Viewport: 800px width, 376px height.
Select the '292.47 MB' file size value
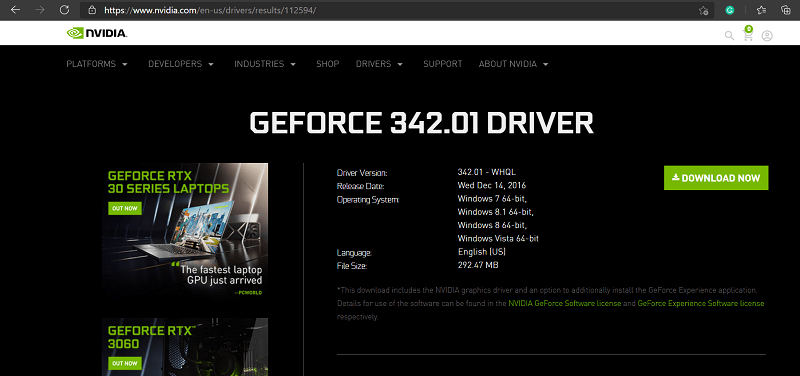pyautogui.click(x=478, y=265)
